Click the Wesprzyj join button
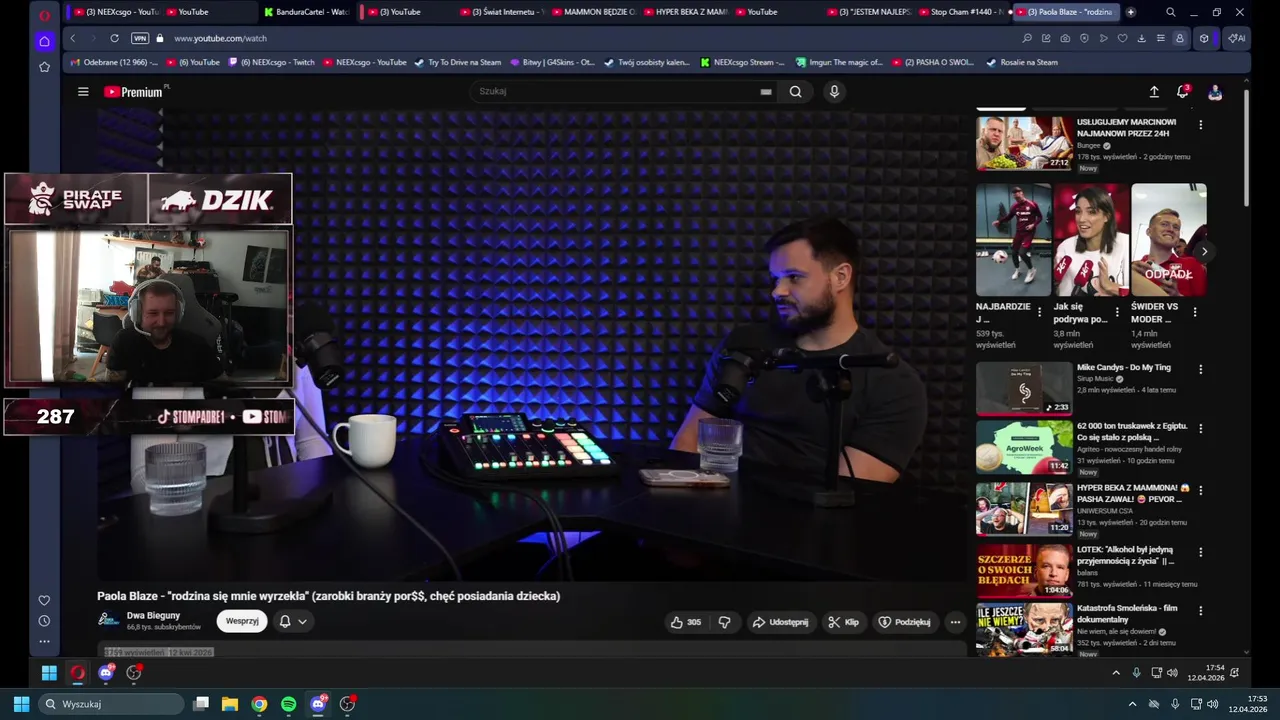The image size is (1280, 720). tap(242, 621)
